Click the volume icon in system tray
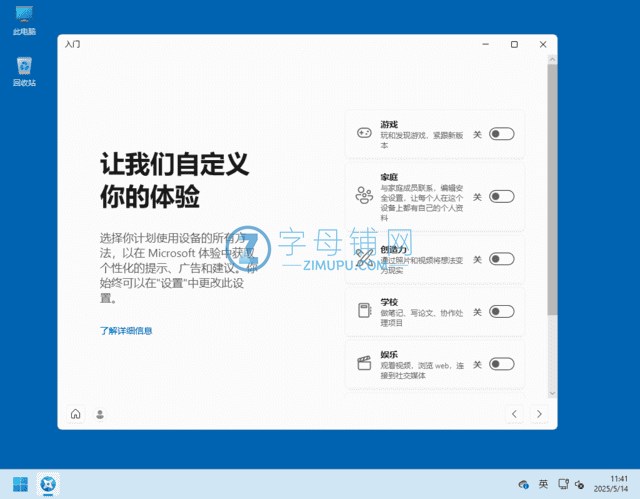 click(x=580, y=484)
